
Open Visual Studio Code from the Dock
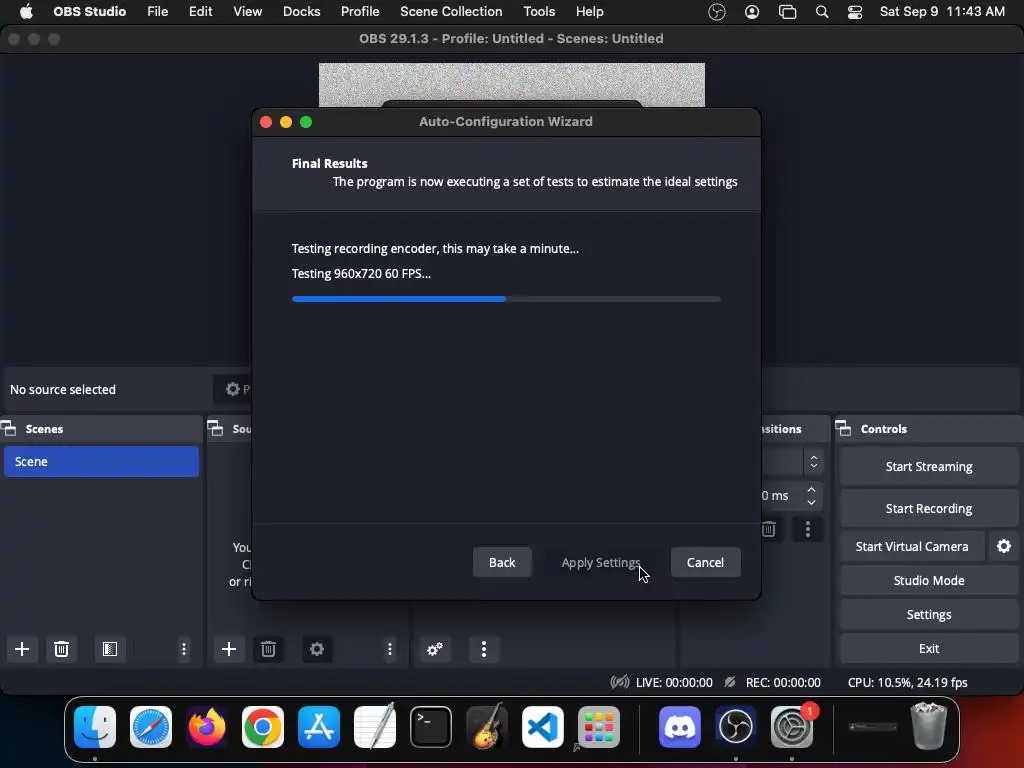[543, 727]
